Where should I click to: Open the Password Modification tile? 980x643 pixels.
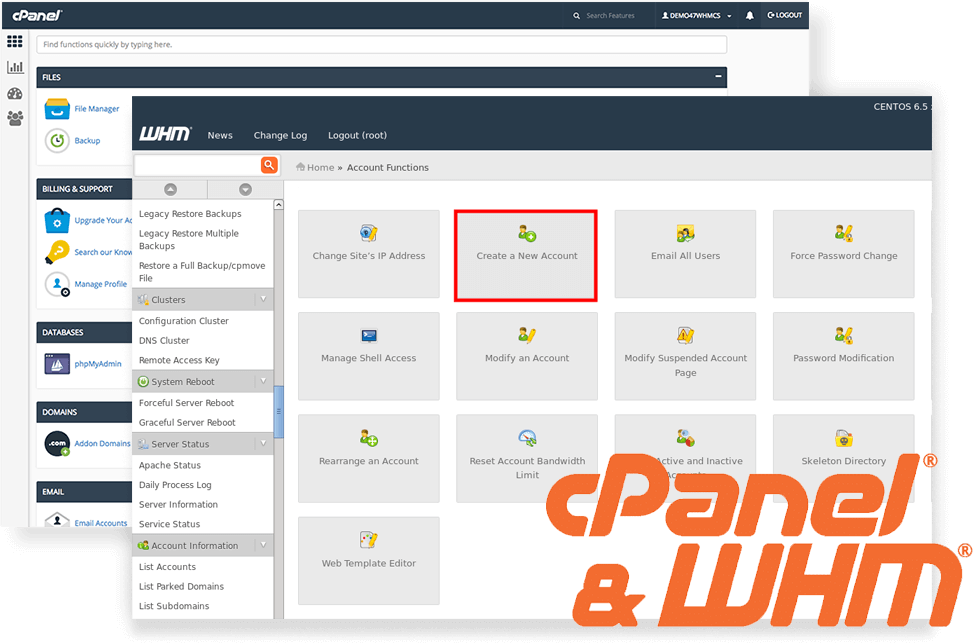(x=843, y=356)
